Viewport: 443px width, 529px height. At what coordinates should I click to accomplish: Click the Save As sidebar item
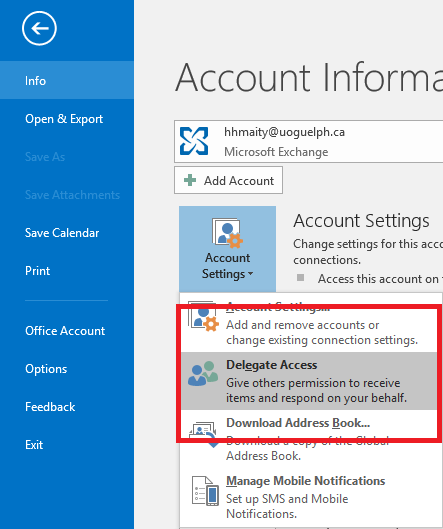click(45, 157)
